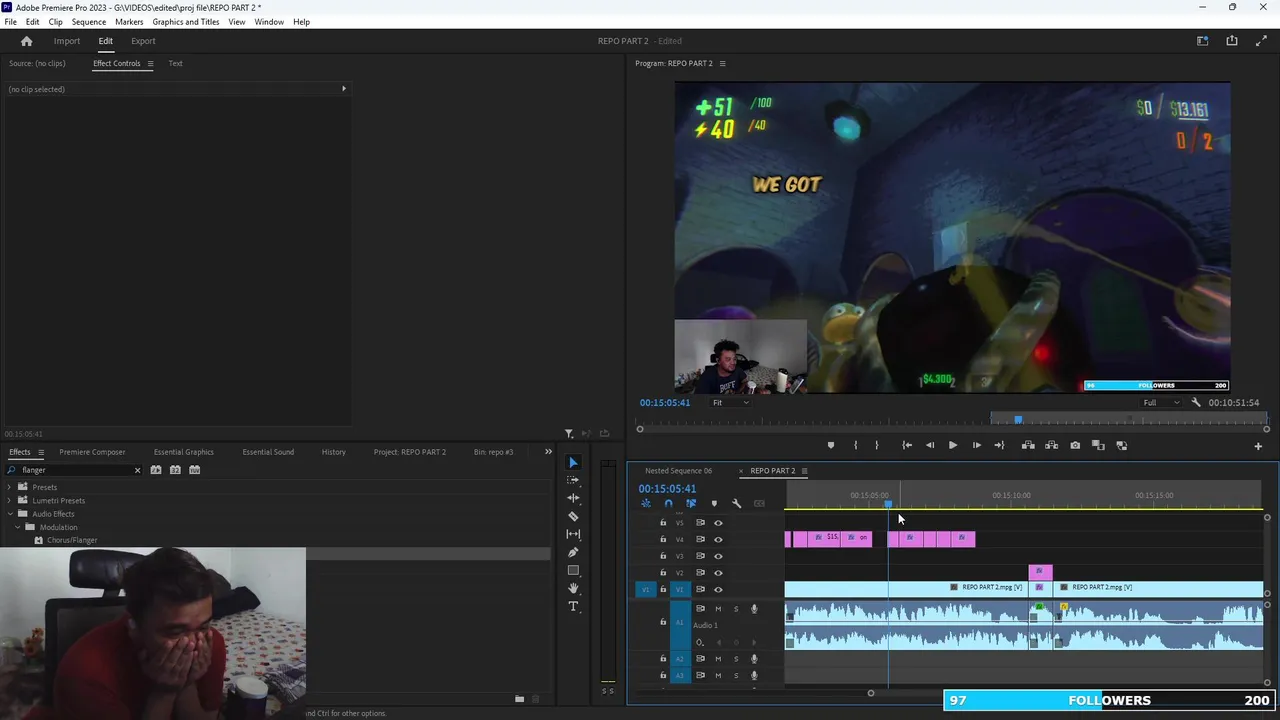
Task: Collapse the Audio Effects folder
Action: point(9,514)
